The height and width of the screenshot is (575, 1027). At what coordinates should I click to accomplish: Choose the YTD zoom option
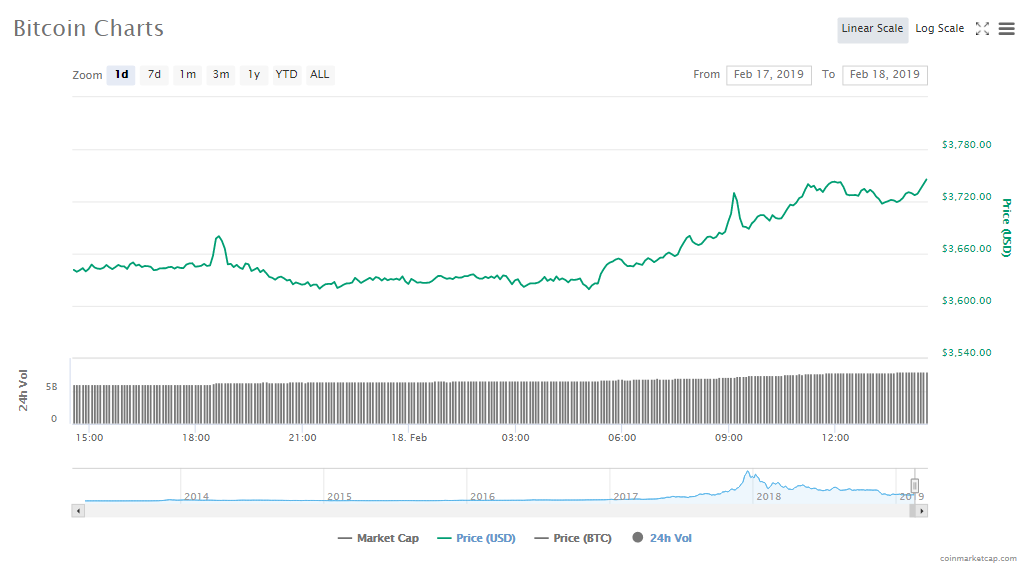287,75
